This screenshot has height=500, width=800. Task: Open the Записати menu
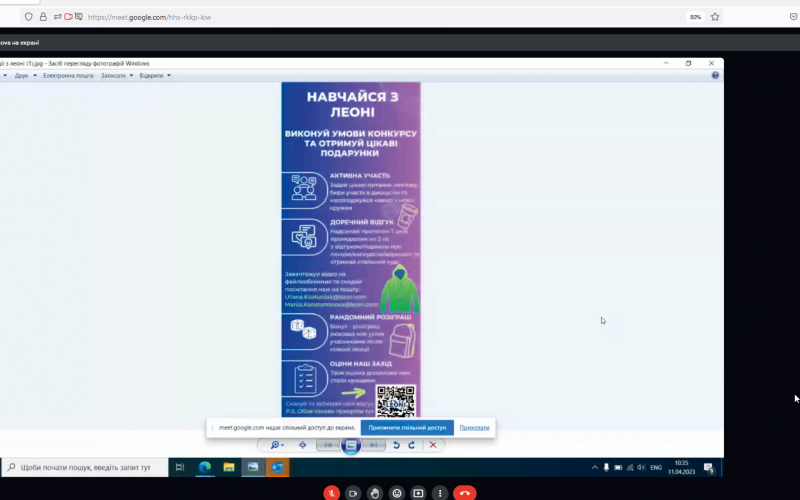pos(113,76)
